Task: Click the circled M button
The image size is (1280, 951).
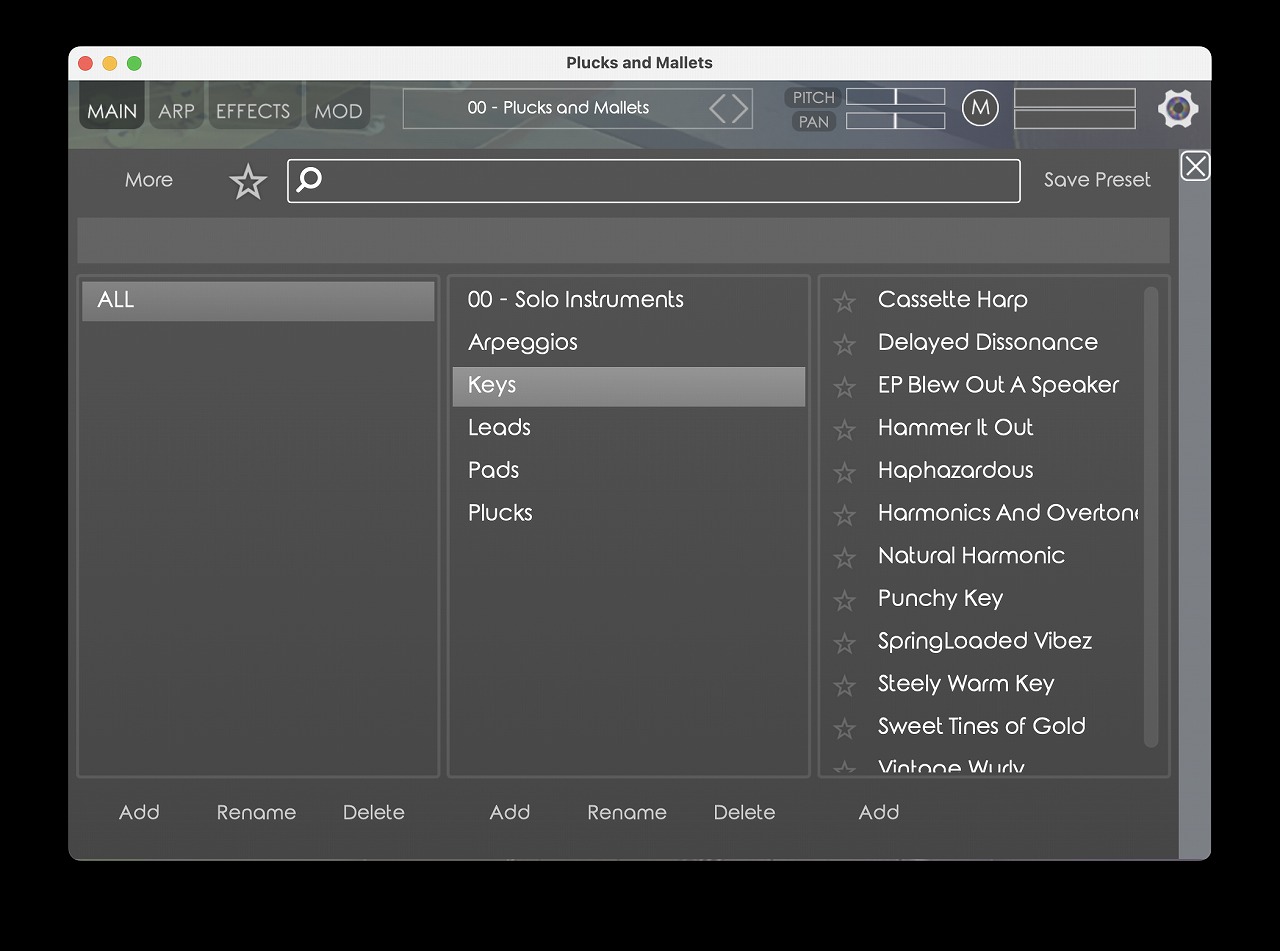Action: click(980, 108)
